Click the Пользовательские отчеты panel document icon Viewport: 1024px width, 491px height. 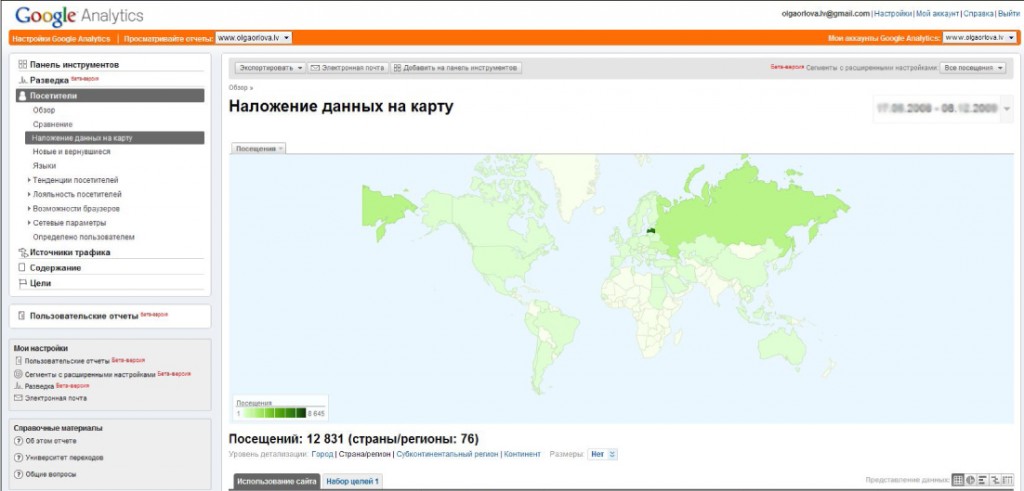coord(22,316)
